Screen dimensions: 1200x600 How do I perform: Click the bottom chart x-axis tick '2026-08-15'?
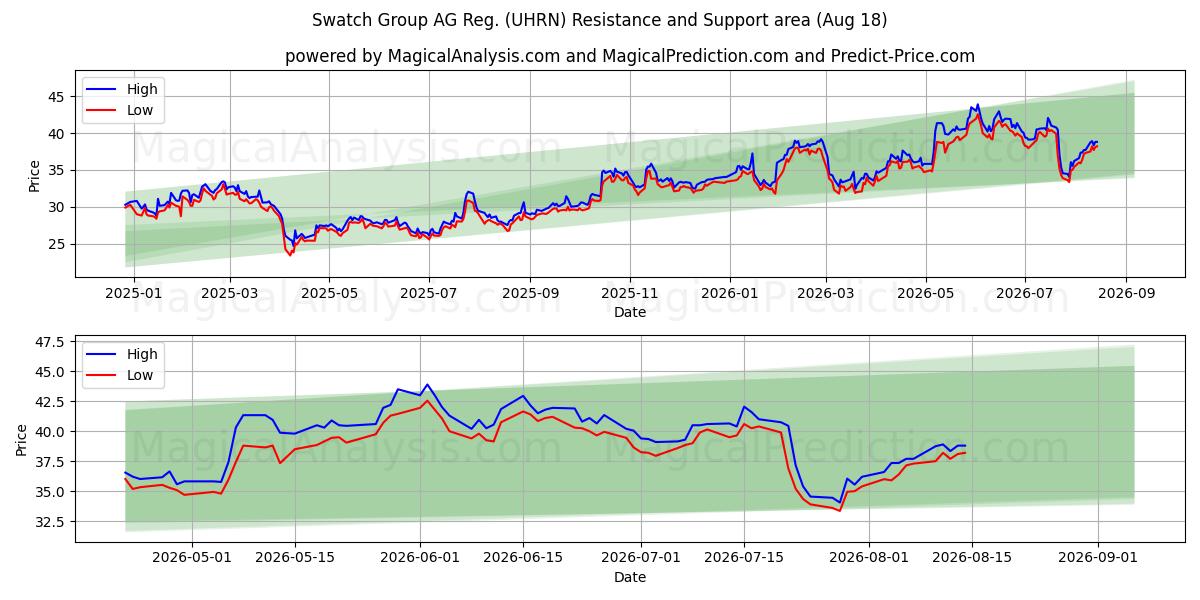(972, 558)
